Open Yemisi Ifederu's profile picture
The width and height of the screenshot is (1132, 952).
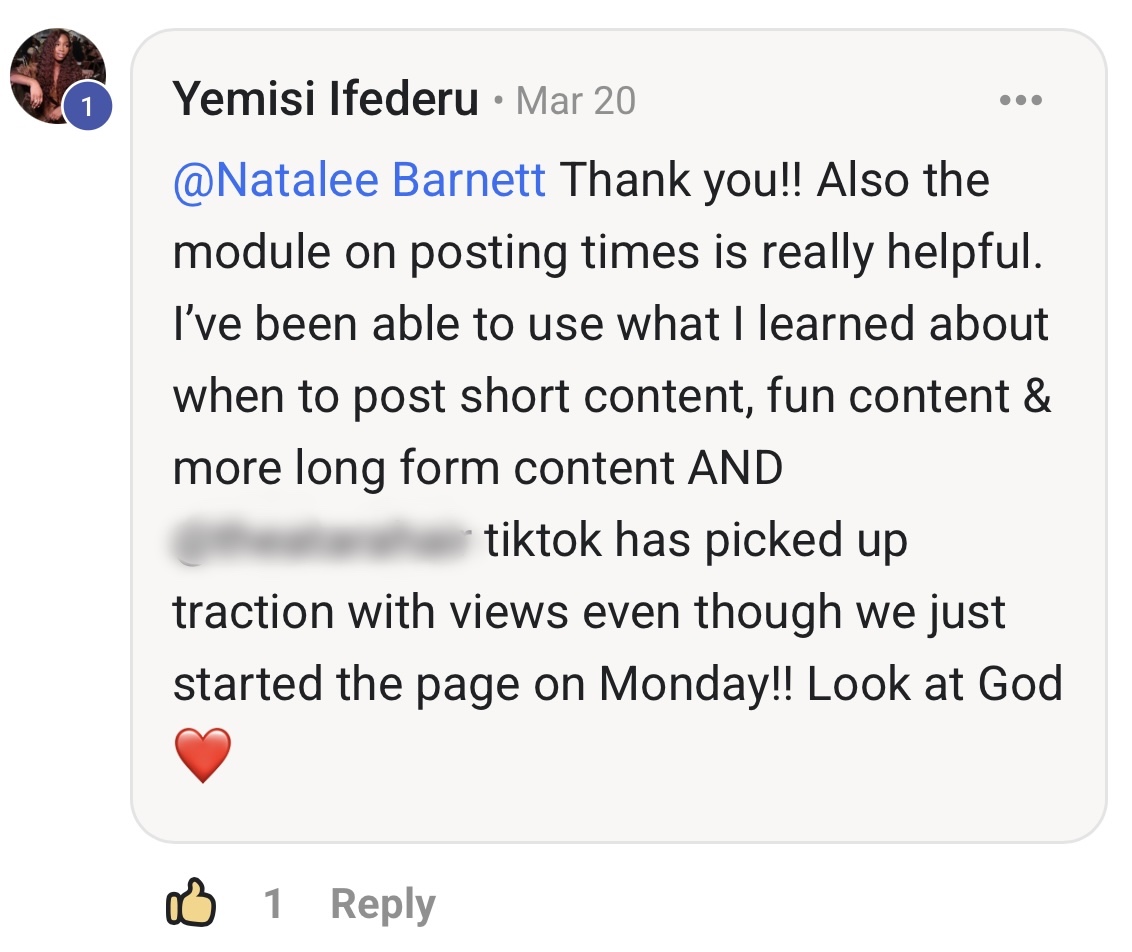(x=58, y=76)
